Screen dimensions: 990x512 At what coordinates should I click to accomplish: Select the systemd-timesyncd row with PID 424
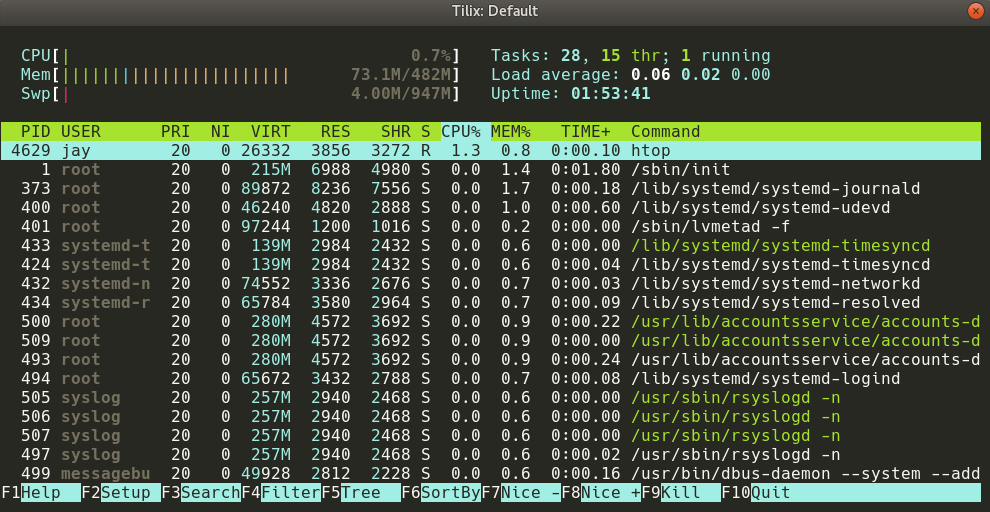pos(491,265)
